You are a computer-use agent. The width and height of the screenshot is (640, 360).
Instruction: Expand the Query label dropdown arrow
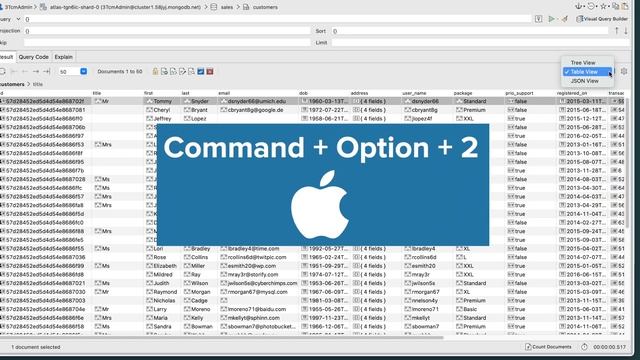point(18,19)
